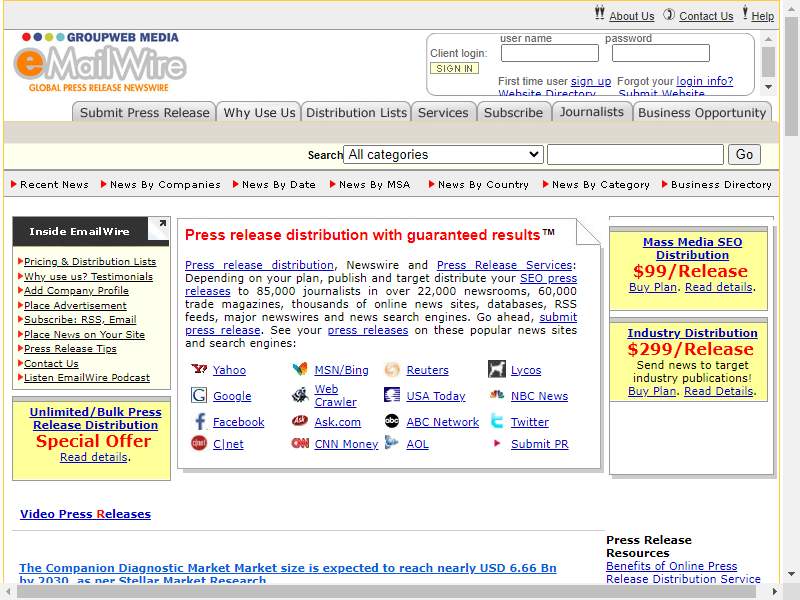
Task: Click the NBC News peacock icon
Action: click(496, 394)
